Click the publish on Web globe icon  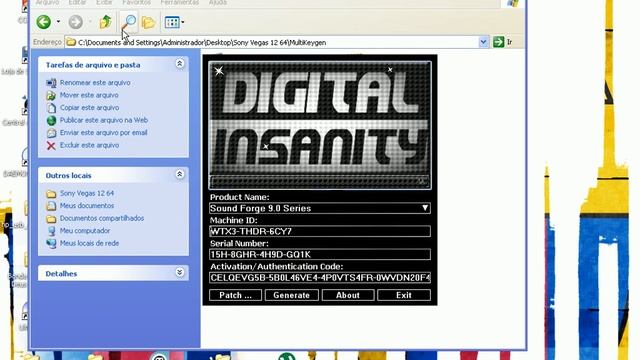coord(51,120)
